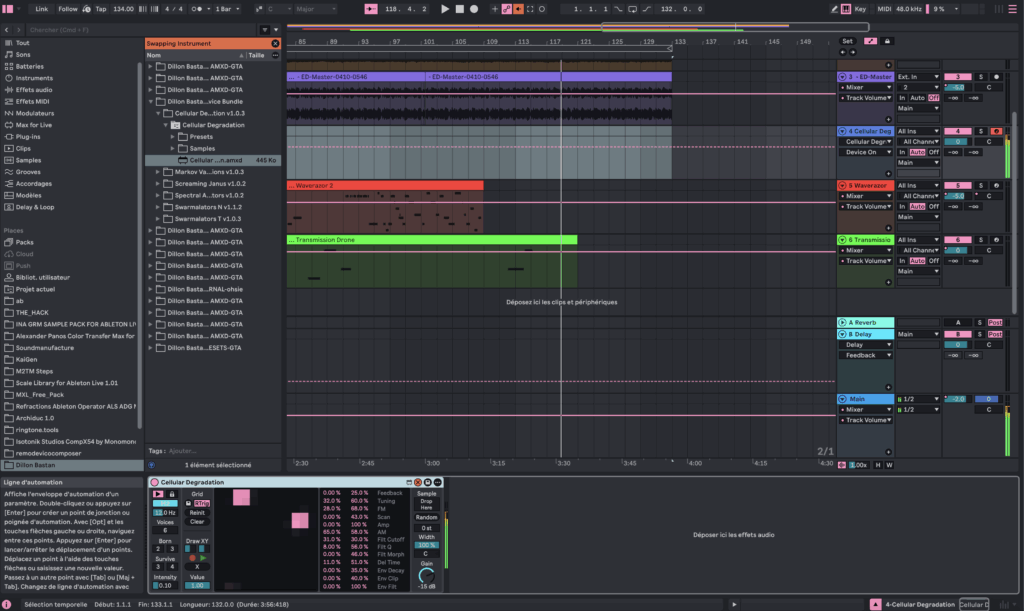Toggle the Key map mode switch

point(860,9)
